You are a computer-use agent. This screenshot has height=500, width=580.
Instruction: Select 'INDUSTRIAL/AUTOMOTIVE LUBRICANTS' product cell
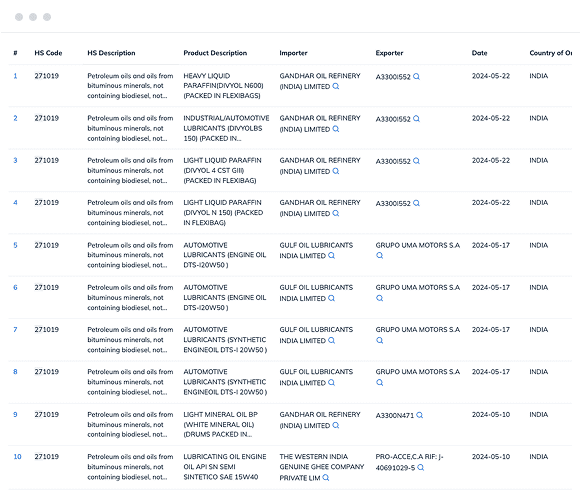click(226, 128)
